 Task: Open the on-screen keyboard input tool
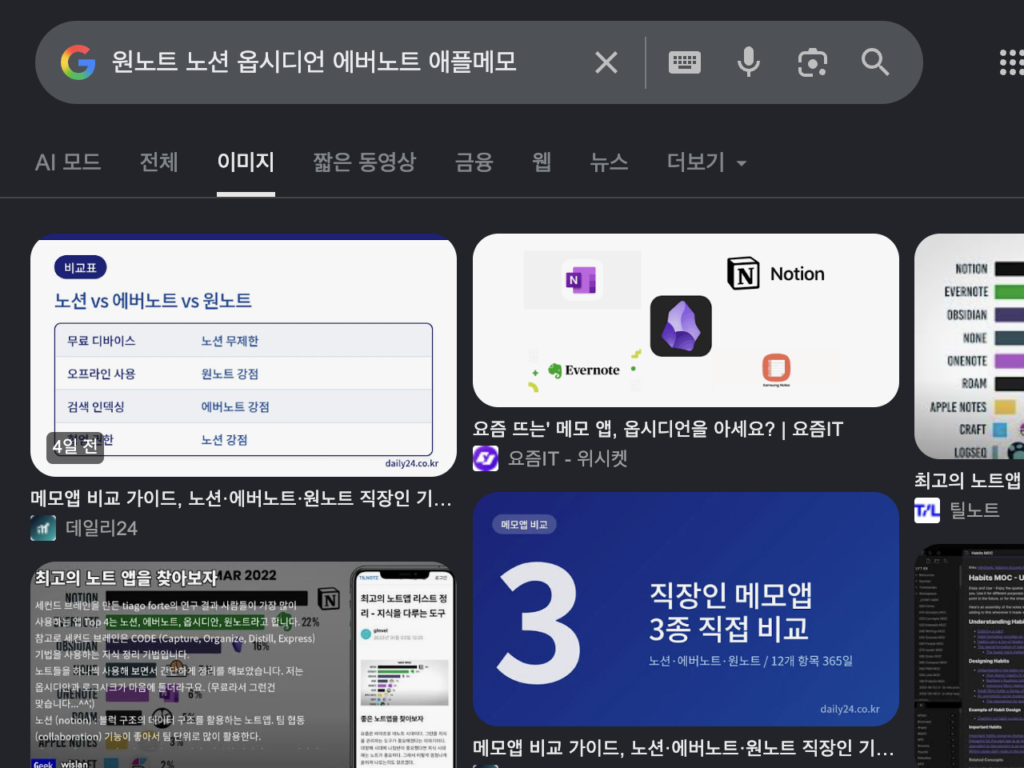pyautogui.click(x=684, y=63)
